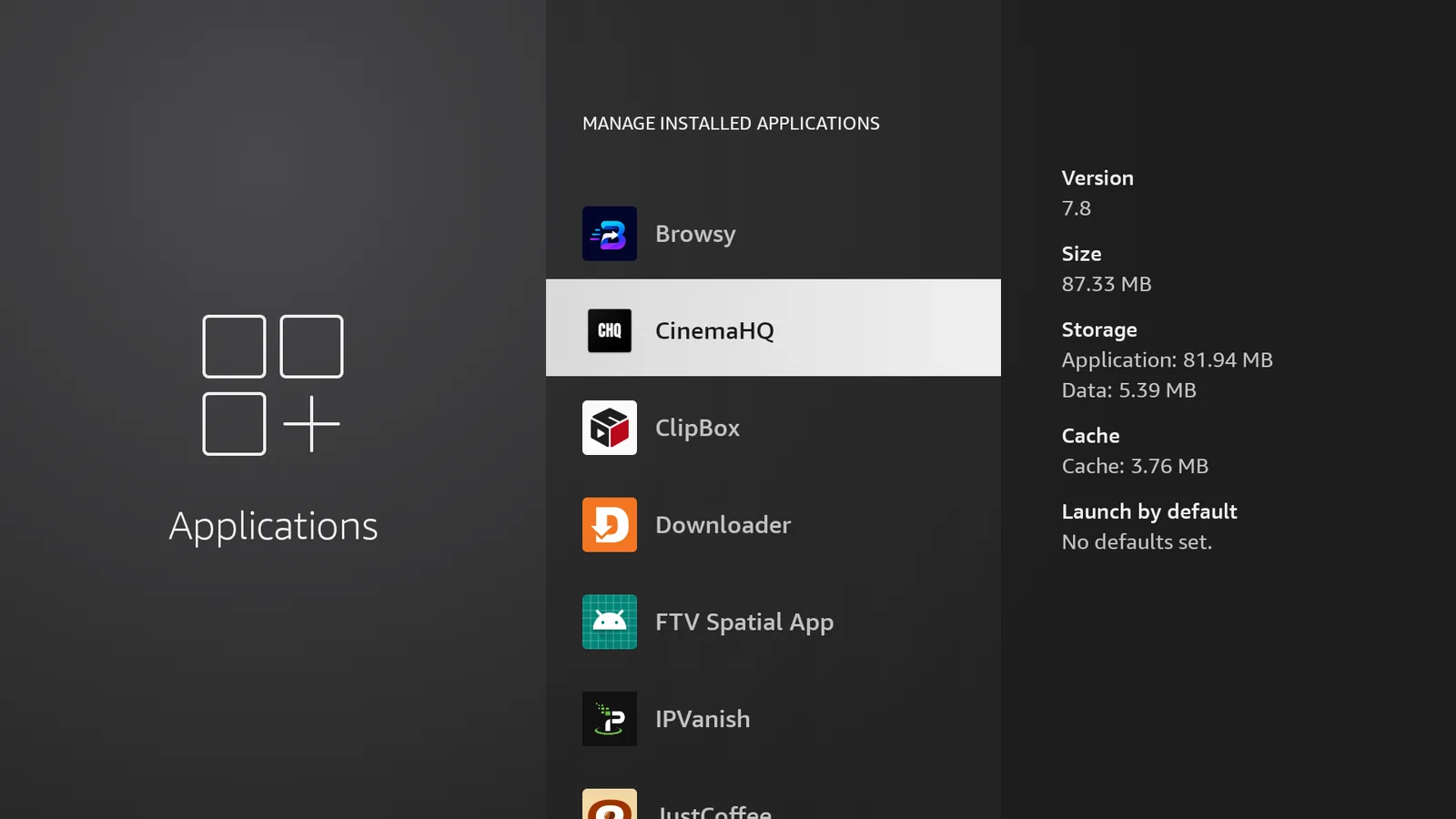This screenshot has width=1456, height=819.
Task: Click the Launch by default heading
Action: (1149, 512)
